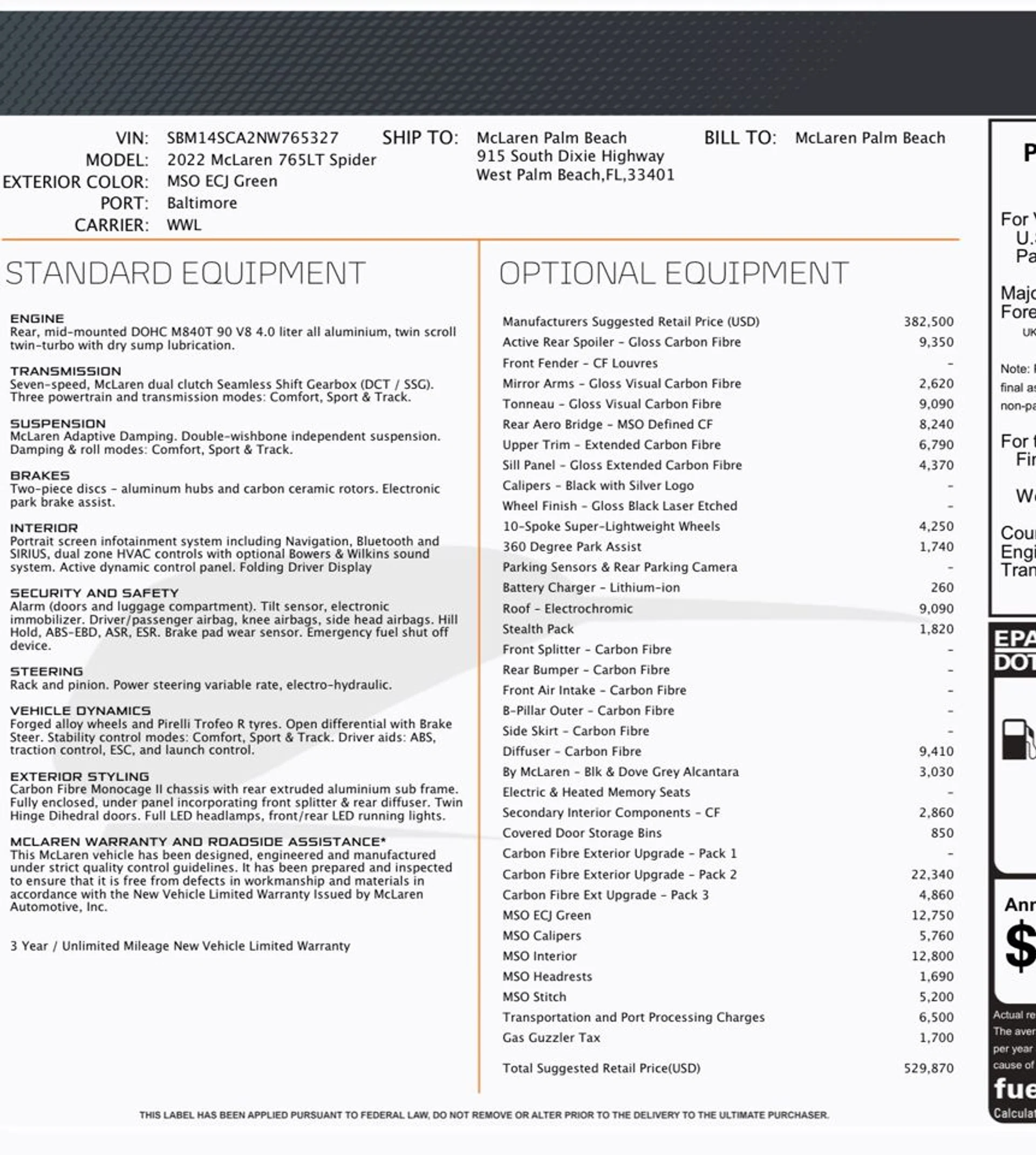Screen dimensions: 1036x1155
Task: Click the STANDARD EQUIPMENT heading
Action: [x=185, y=273]
